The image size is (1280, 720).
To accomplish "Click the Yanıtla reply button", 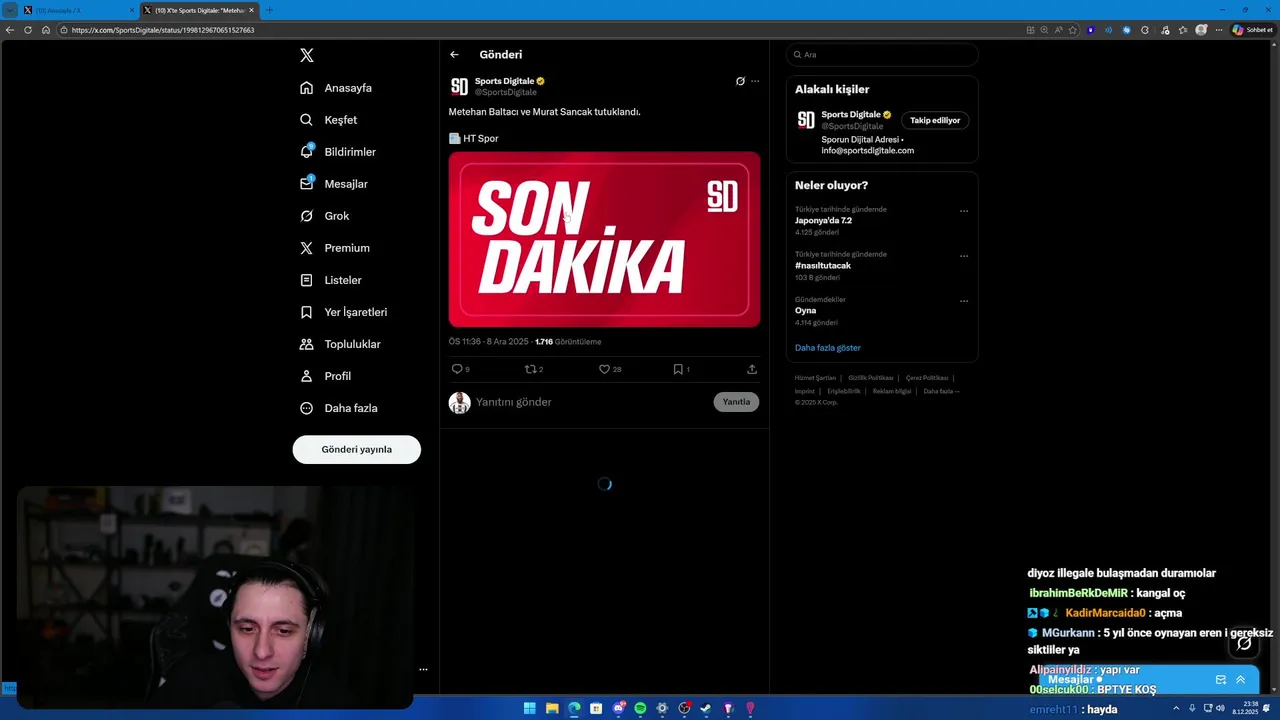I will pos(736,402).
